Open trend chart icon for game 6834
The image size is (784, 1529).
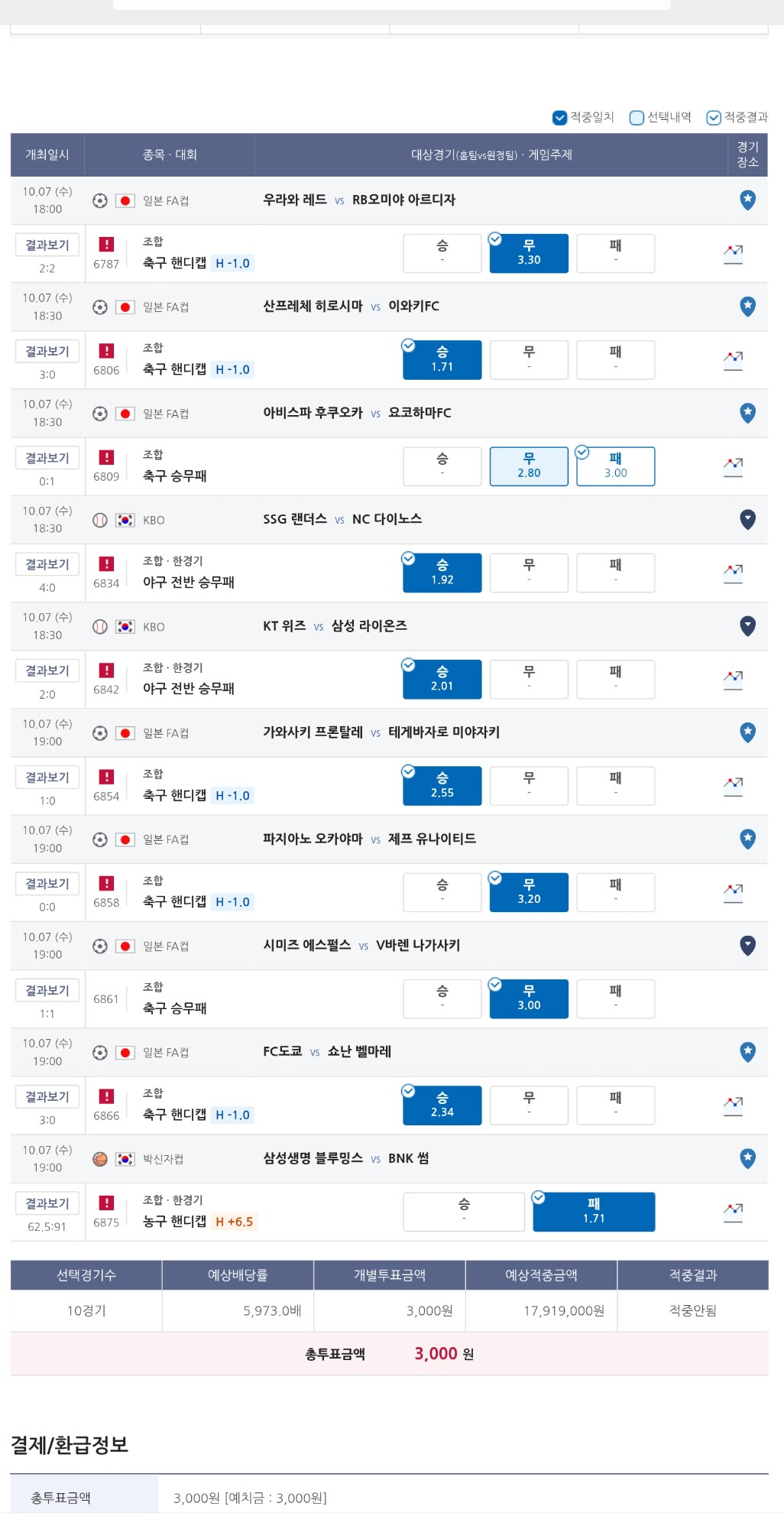[x=733, y=574]
